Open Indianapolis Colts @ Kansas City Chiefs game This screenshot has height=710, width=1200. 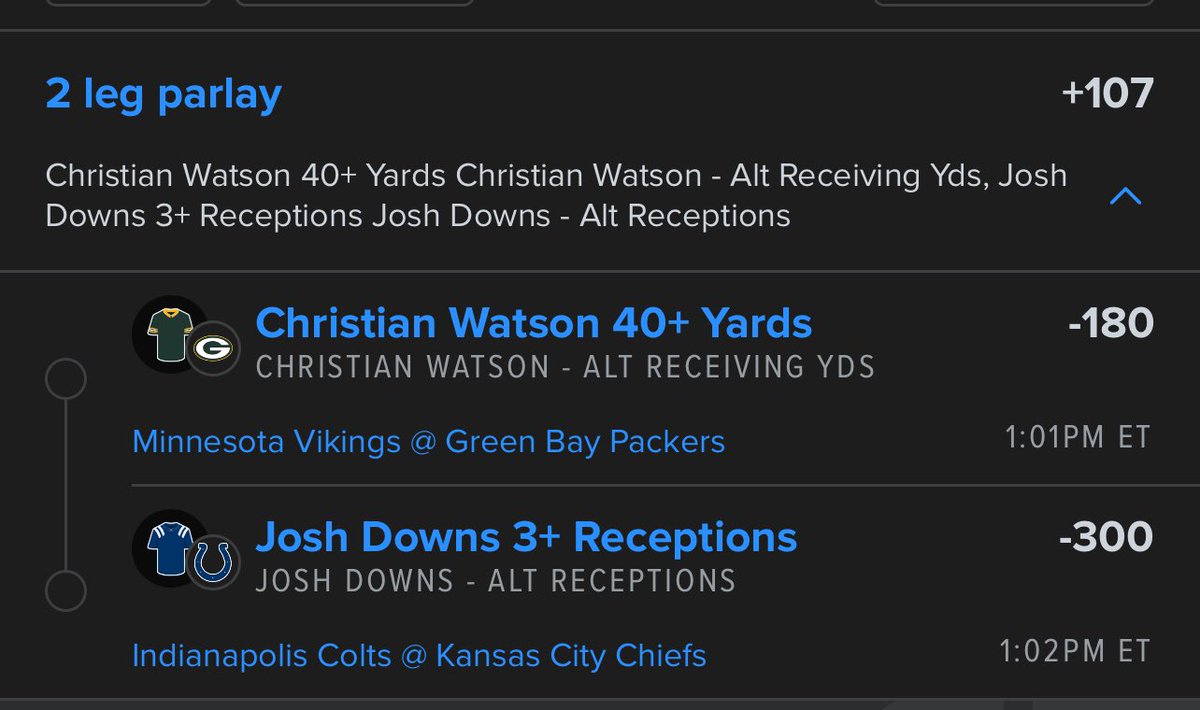pos(419,655)
